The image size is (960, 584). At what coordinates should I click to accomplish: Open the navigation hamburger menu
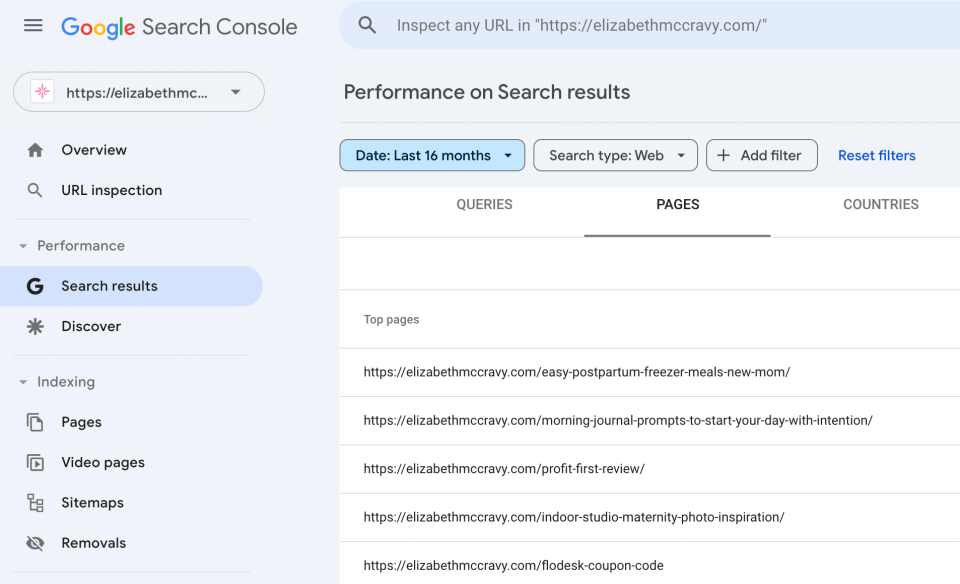tap(33, 25)
